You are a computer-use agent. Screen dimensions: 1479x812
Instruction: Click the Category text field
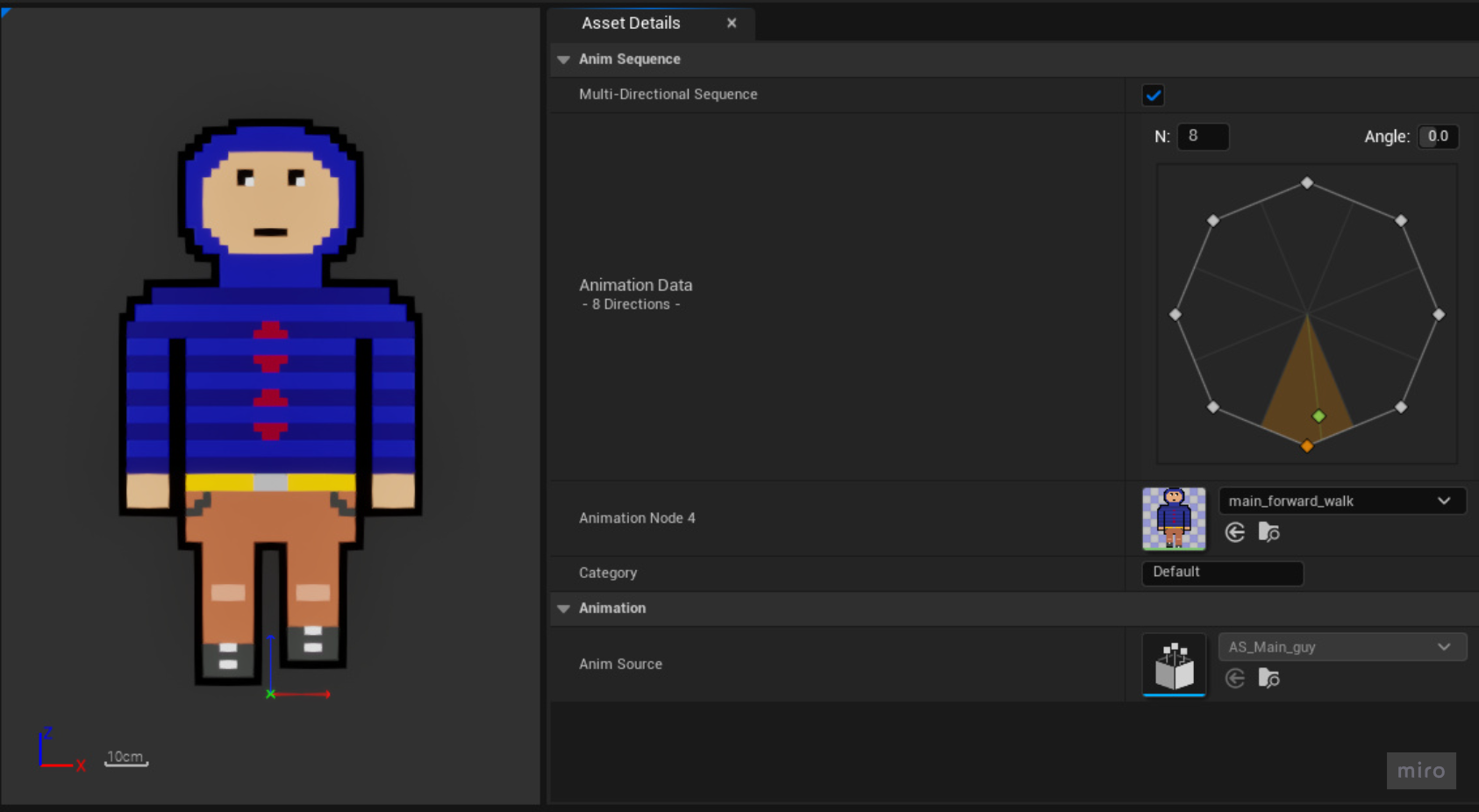(x=1222, y=573)
